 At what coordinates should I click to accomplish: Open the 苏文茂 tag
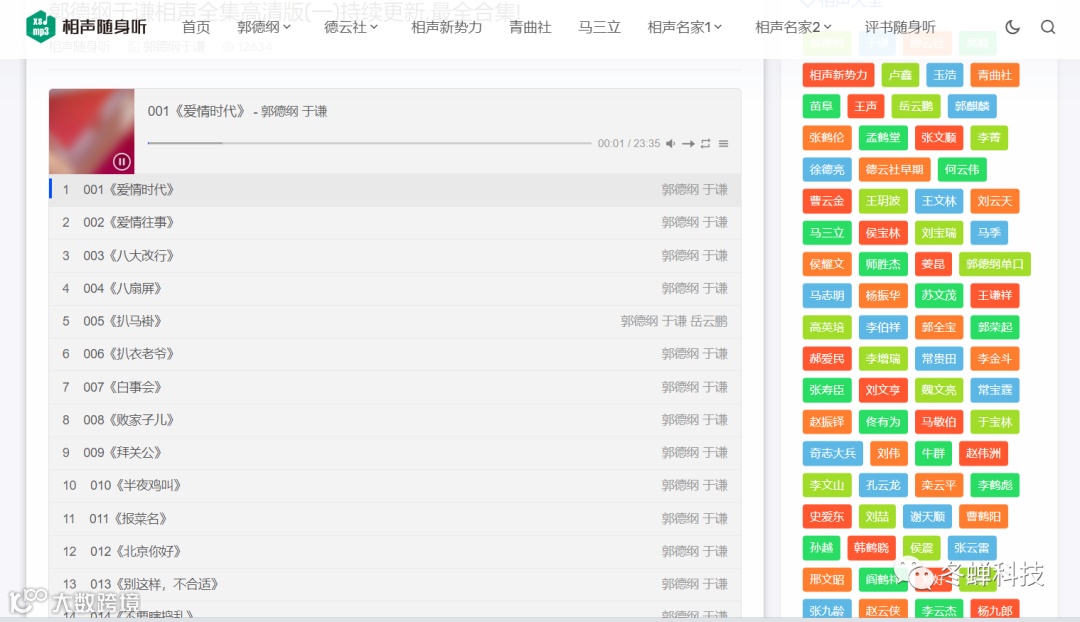pyautogui.click(x=939, y=296)
